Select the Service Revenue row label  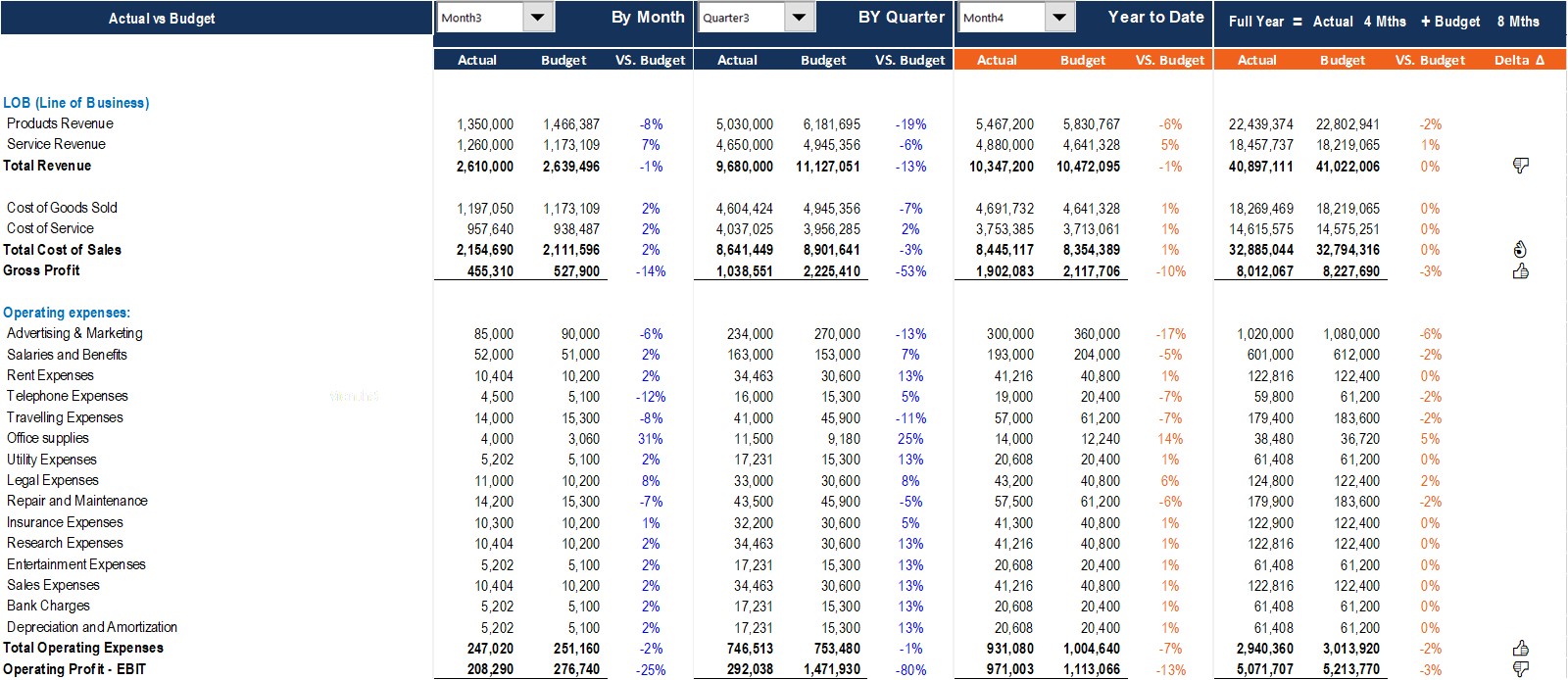click(56, 144)
